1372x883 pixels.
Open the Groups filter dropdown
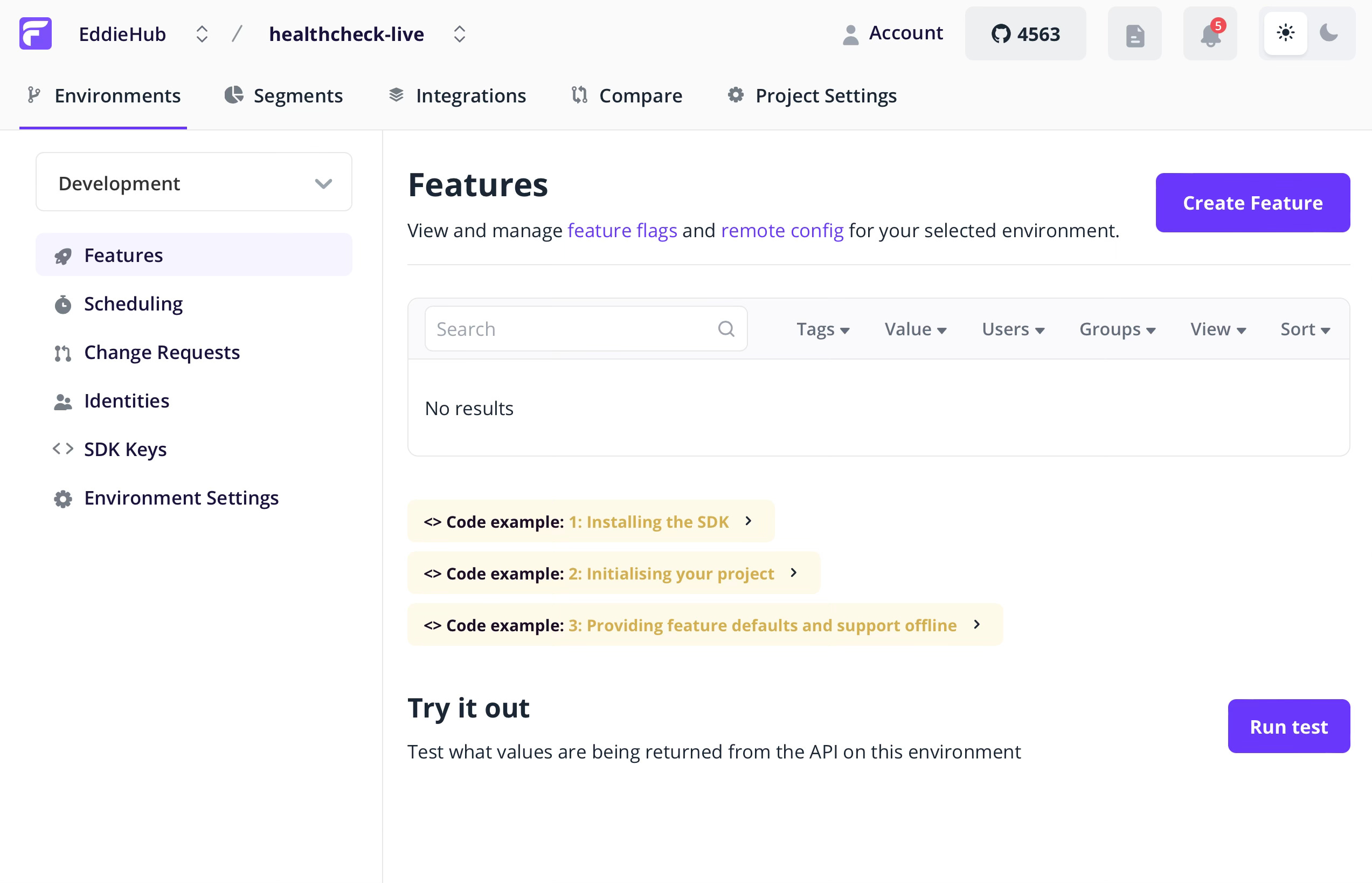[x=1117, y=329]
